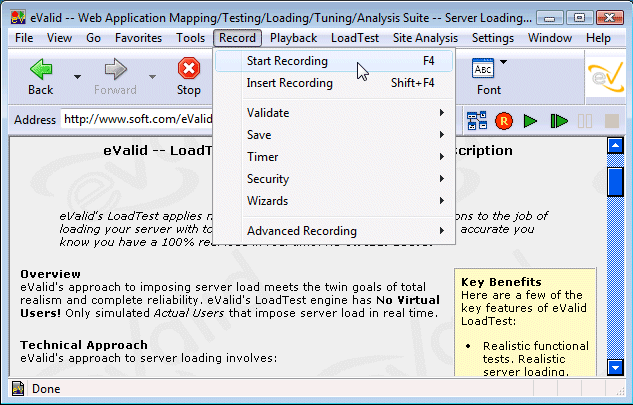Click the vertical scrollbar up arrow

(615, 147)
